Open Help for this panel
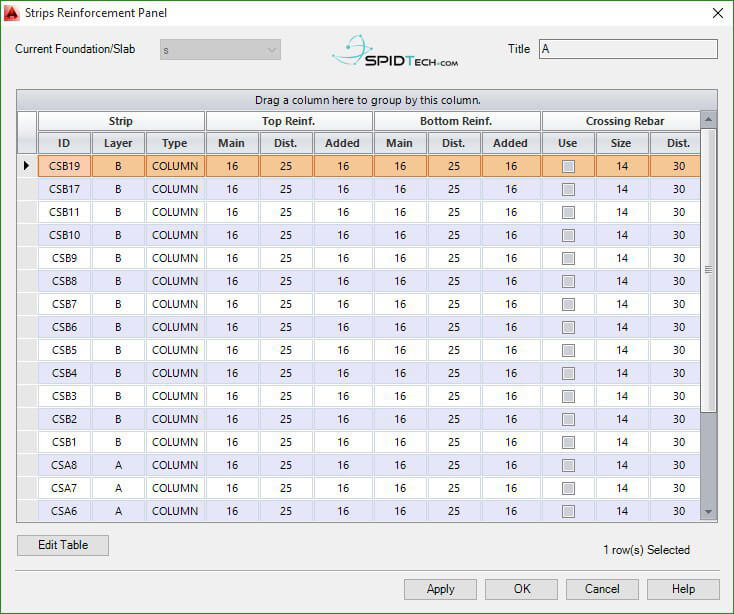Screen dimensions: 734x614 point(683,589)
